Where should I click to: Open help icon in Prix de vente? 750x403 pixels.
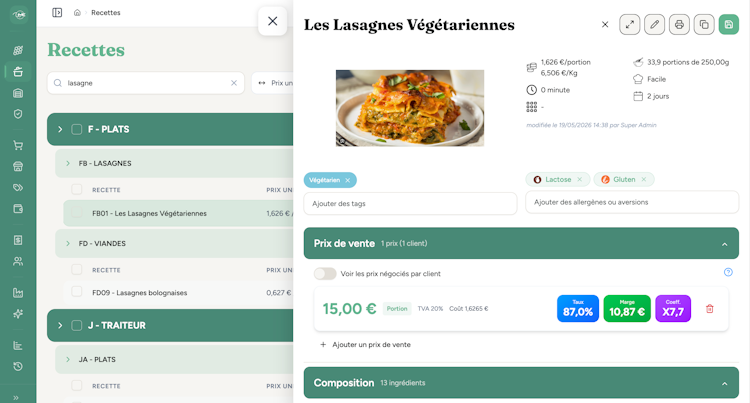pos(728,272)
